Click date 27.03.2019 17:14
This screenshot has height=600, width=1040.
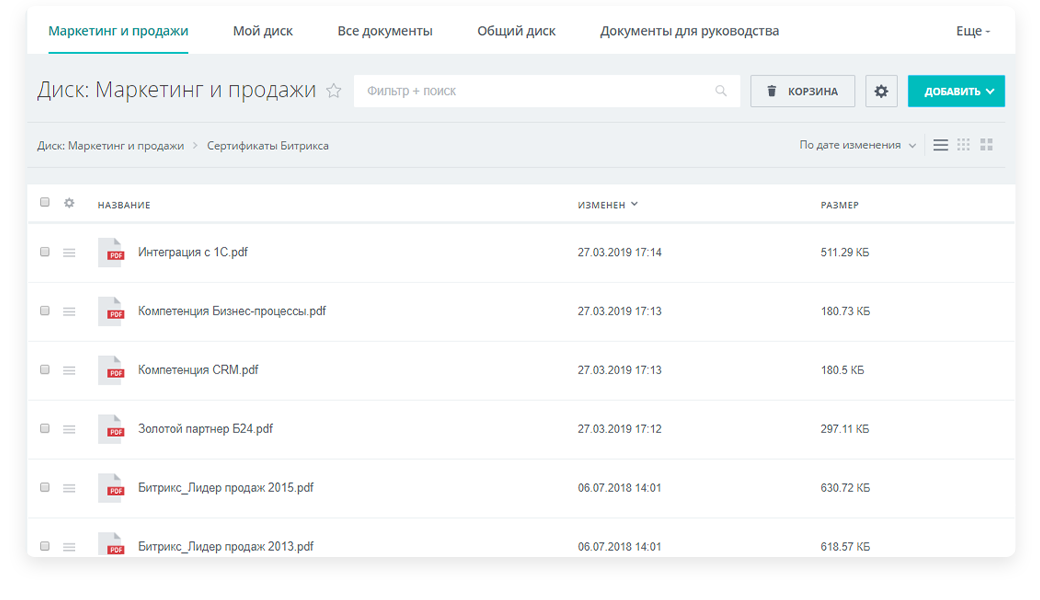coord(619,253)
